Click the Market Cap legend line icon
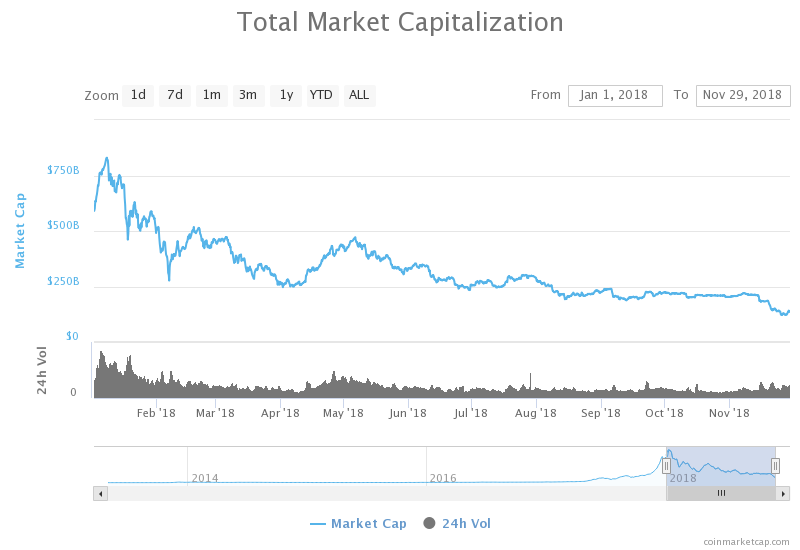The height and width of the screenshot is (550, 800). point(318,523)
